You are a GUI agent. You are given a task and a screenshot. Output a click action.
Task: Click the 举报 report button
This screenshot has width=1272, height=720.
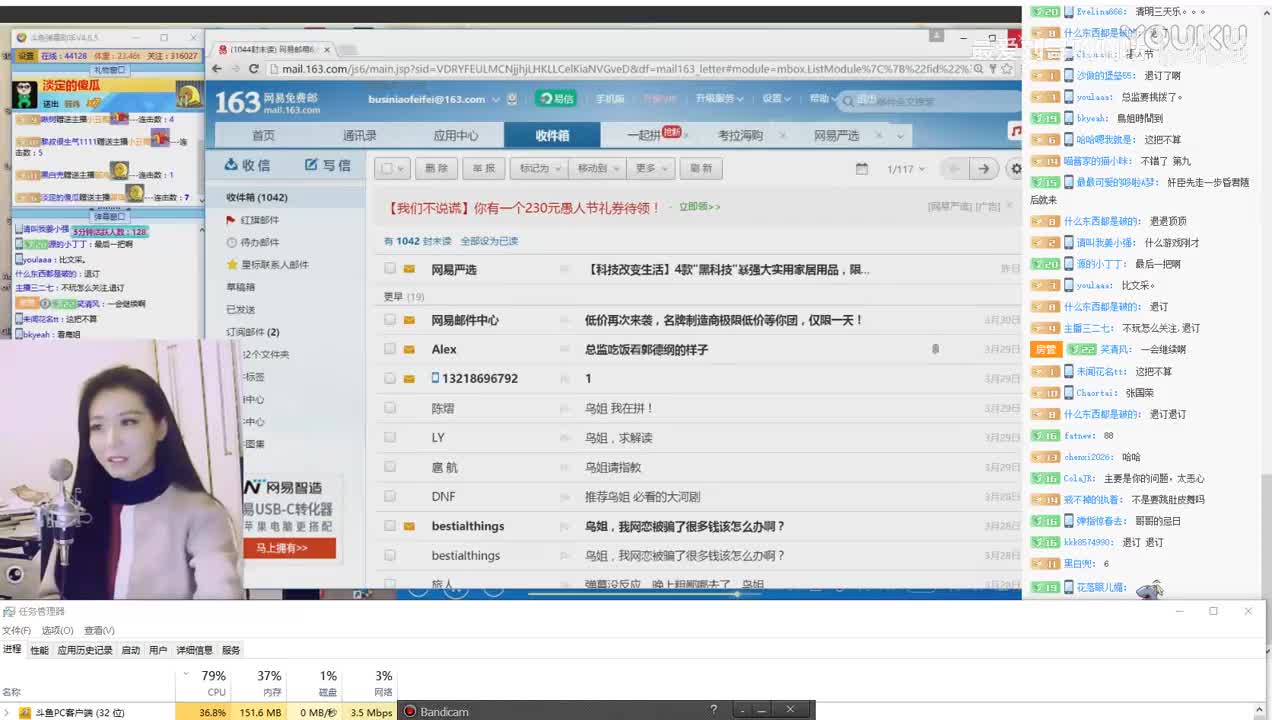(x=484, y=169)
